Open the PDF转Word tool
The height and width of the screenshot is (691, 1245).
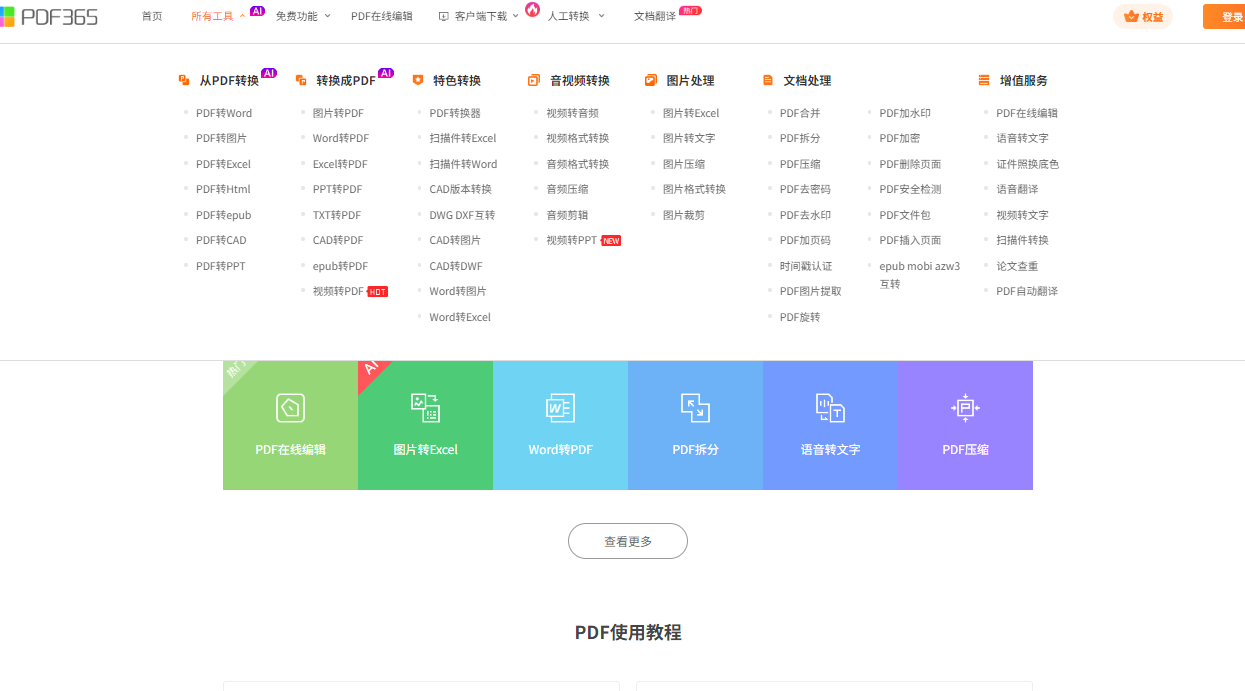point(224,113)
